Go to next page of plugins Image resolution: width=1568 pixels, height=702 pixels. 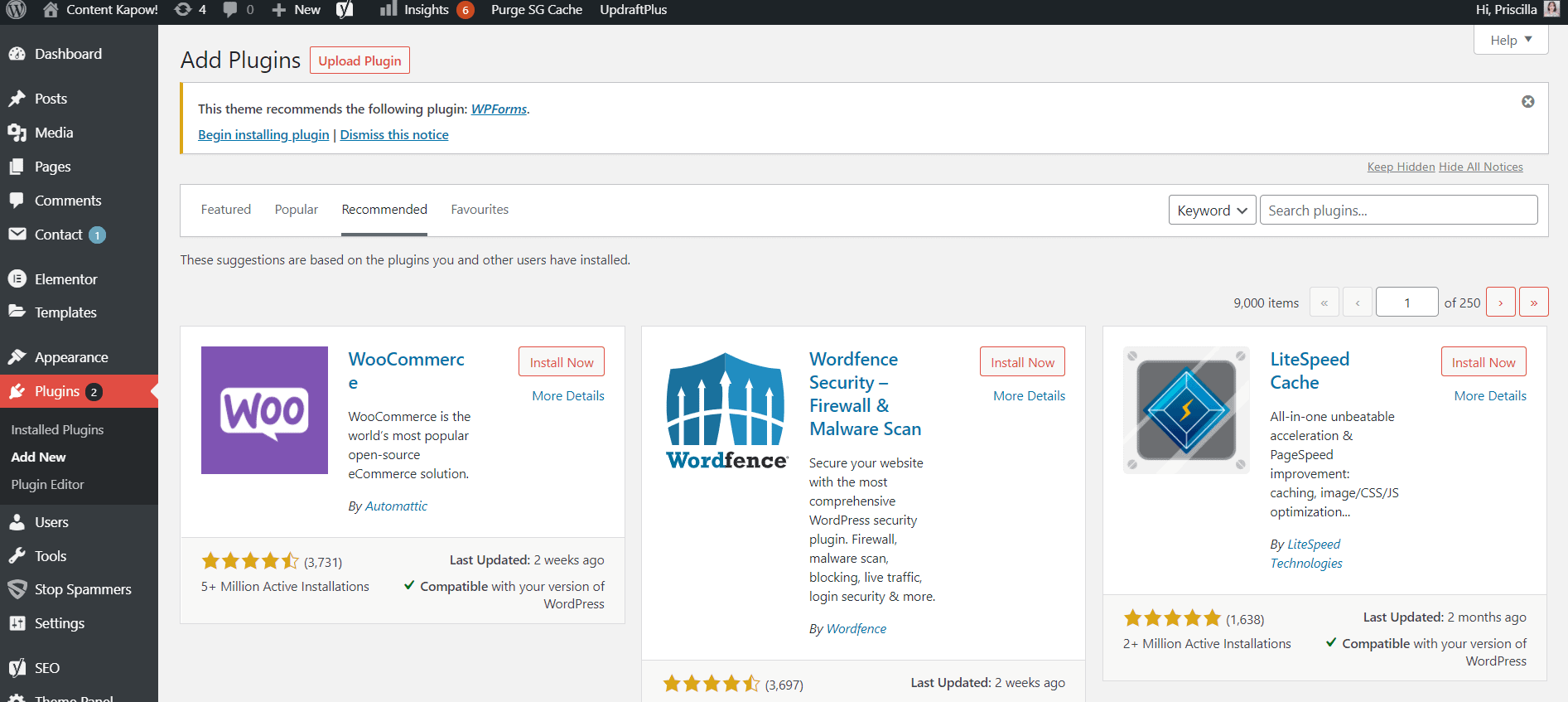tap(1501, 303)
